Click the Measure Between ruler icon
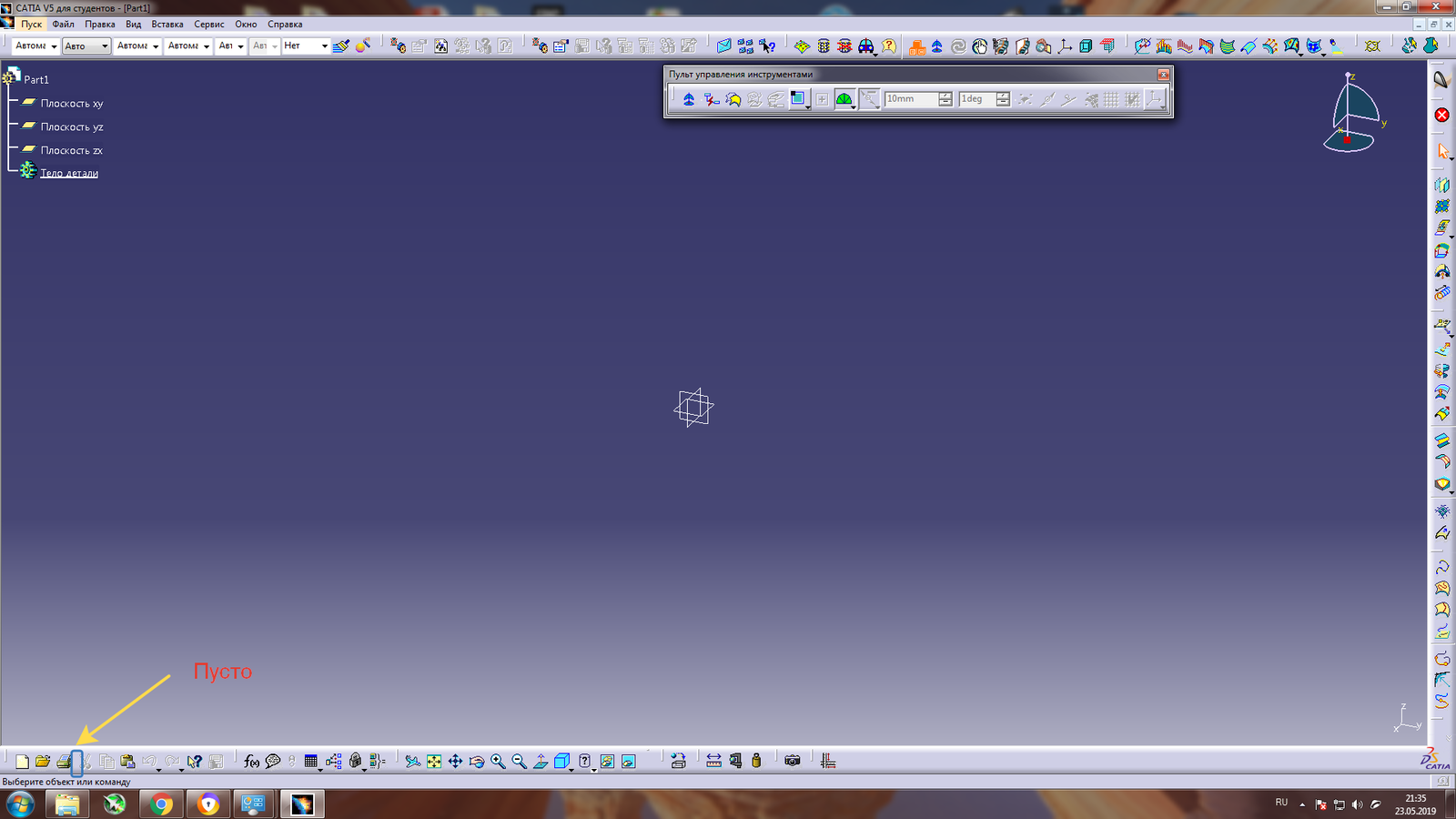1456x819 pixels. click(x=713, y=761)
